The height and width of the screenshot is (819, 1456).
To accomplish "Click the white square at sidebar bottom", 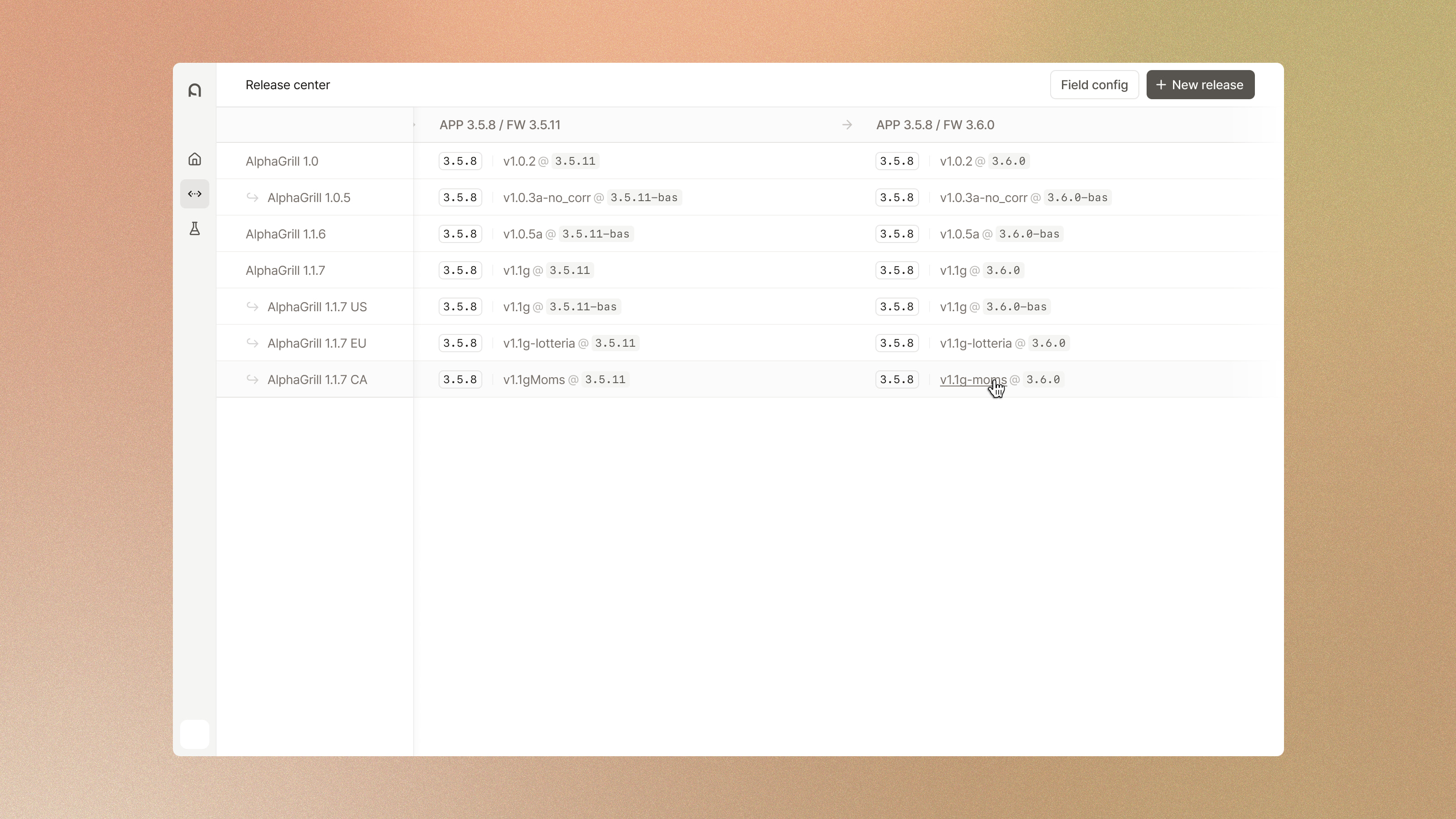I will coord(194,733).
